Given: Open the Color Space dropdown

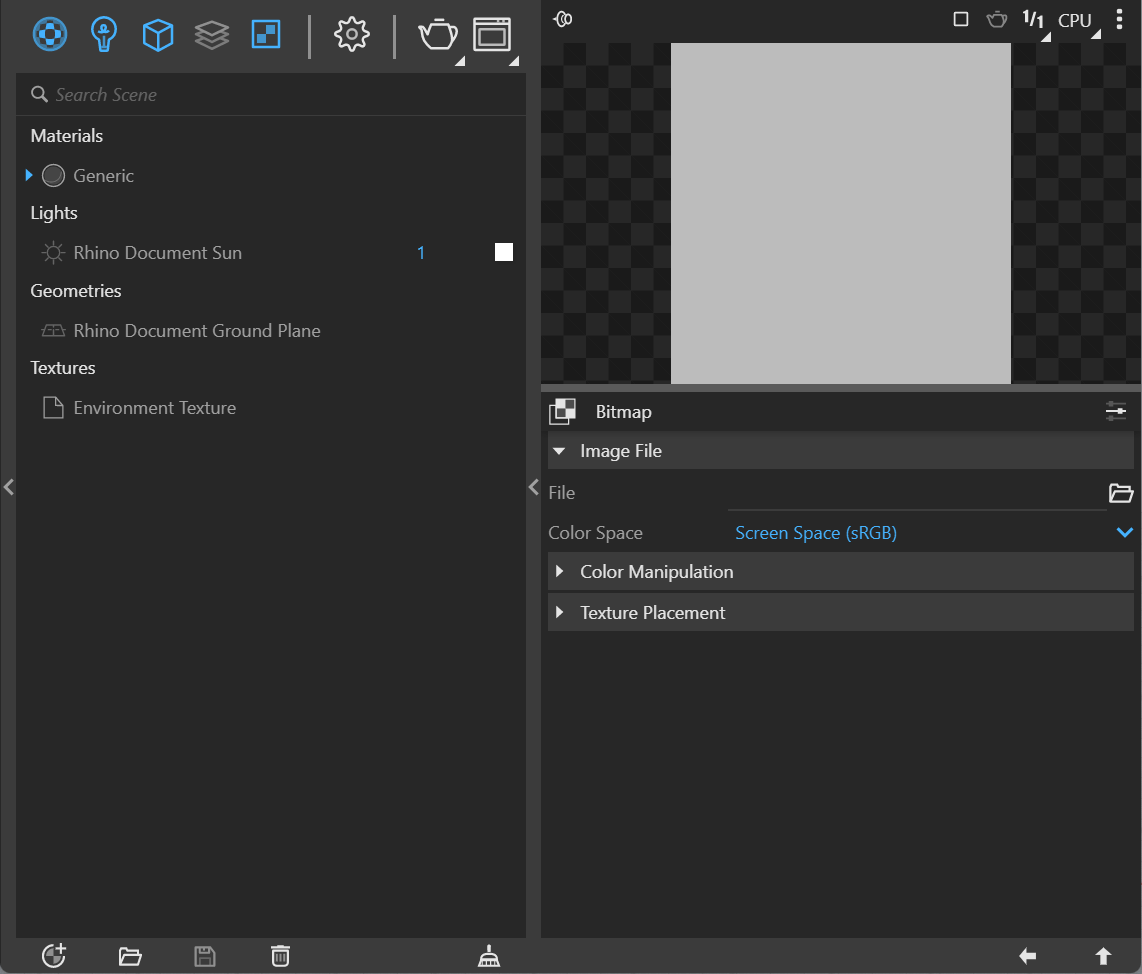Looking at the screenshot, I should (934, 533).
